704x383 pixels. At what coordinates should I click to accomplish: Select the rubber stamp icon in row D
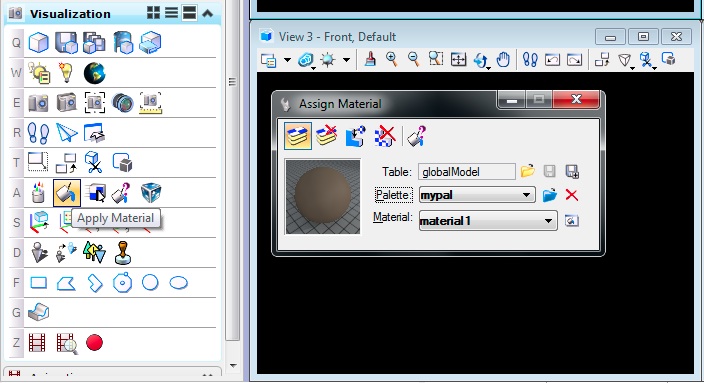[123, 252]
